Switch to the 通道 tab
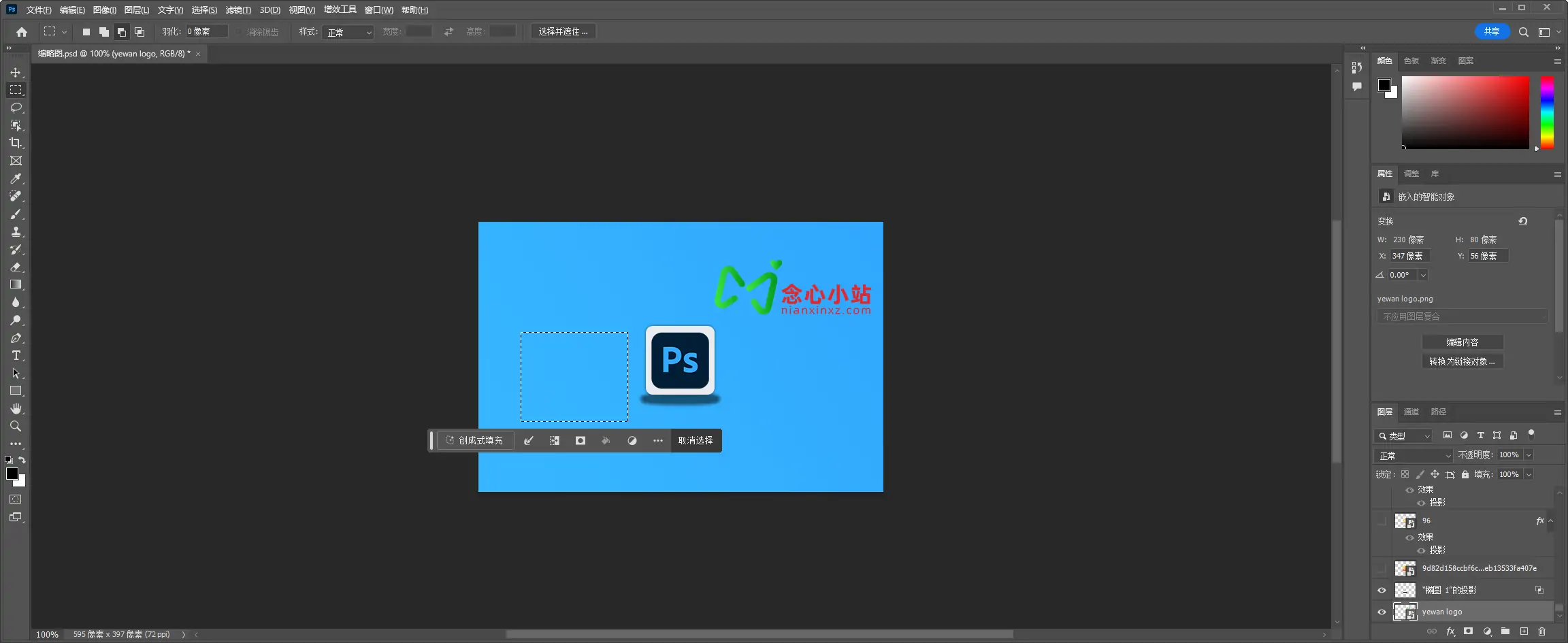Screen dimensions: 1568x643 point(1411,412)
